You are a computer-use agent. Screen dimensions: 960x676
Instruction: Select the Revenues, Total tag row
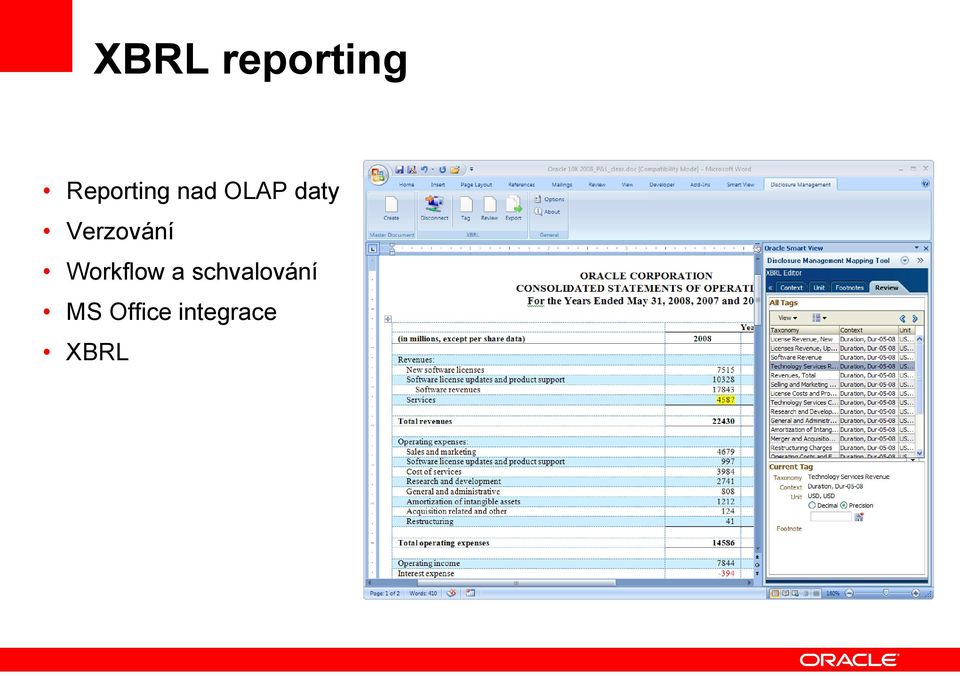(x=842, y=375)
